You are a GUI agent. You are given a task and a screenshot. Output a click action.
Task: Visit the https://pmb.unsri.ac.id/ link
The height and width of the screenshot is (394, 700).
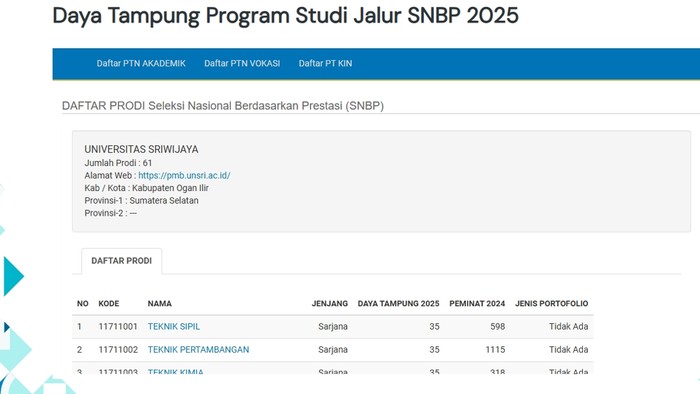point(184,175)
